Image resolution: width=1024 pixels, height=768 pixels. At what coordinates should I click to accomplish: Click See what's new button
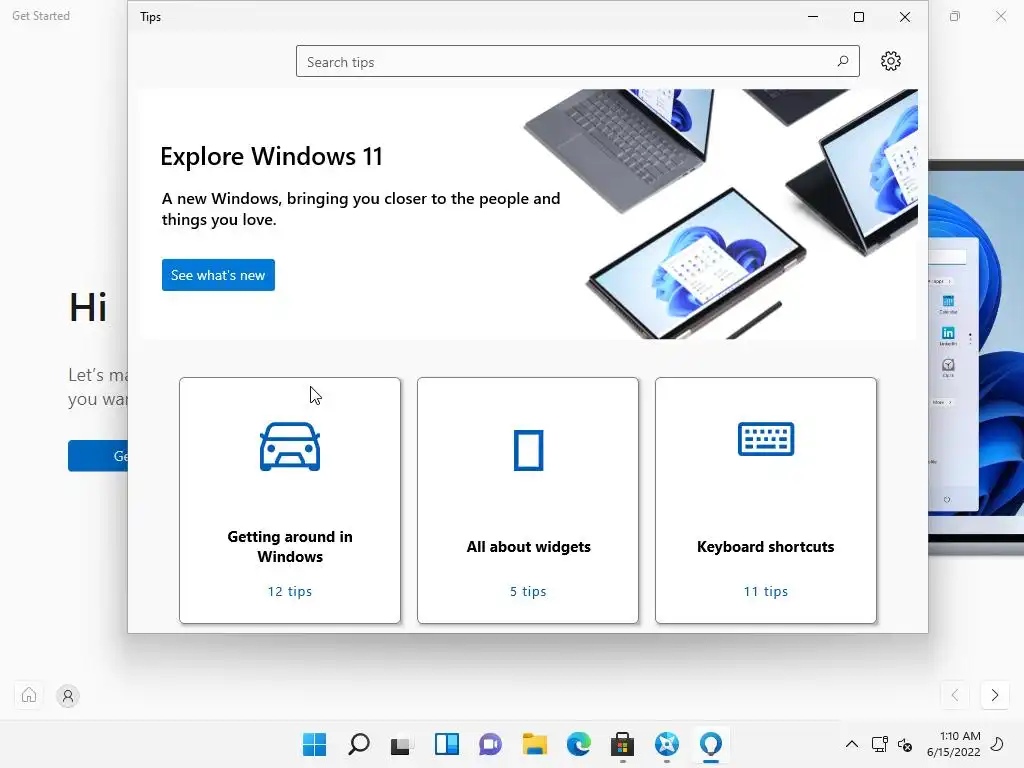click(x=218, y=275)
